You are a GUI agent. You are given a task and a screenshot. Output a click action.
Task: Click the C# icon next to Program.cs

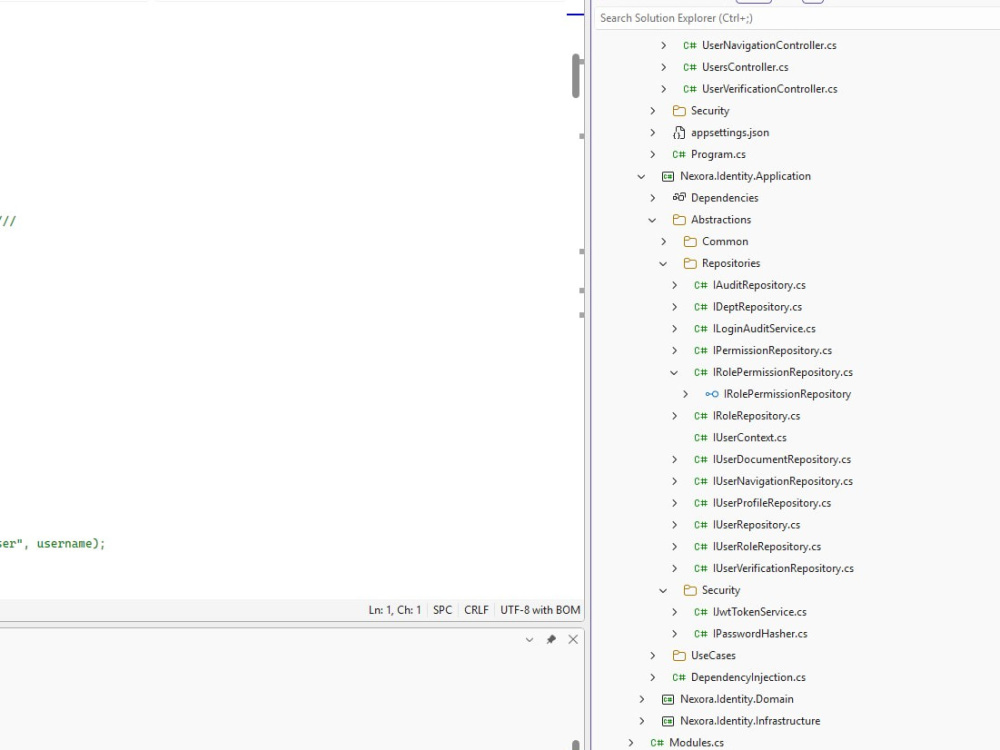679,154
